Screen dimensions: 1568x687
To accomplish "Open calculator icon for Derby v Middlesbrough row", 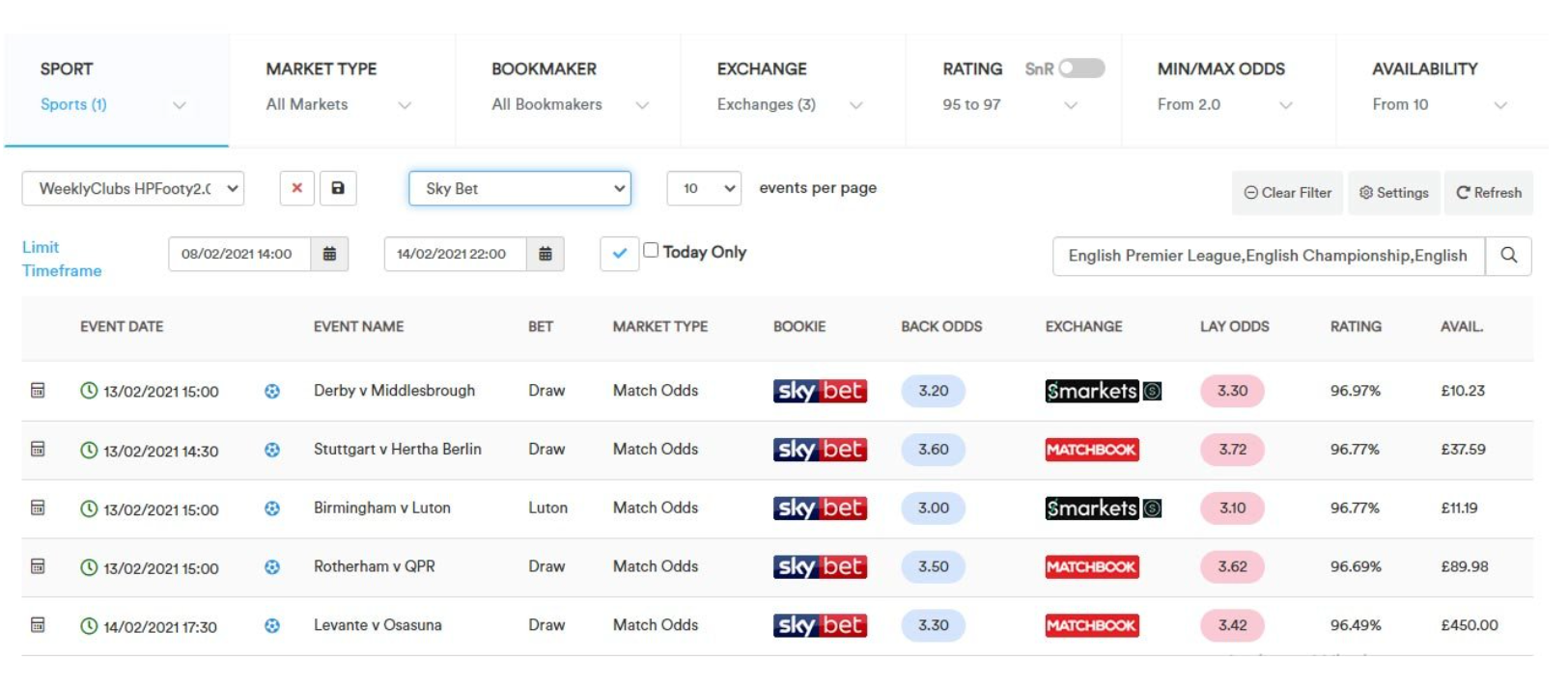I will click(38, 390).
